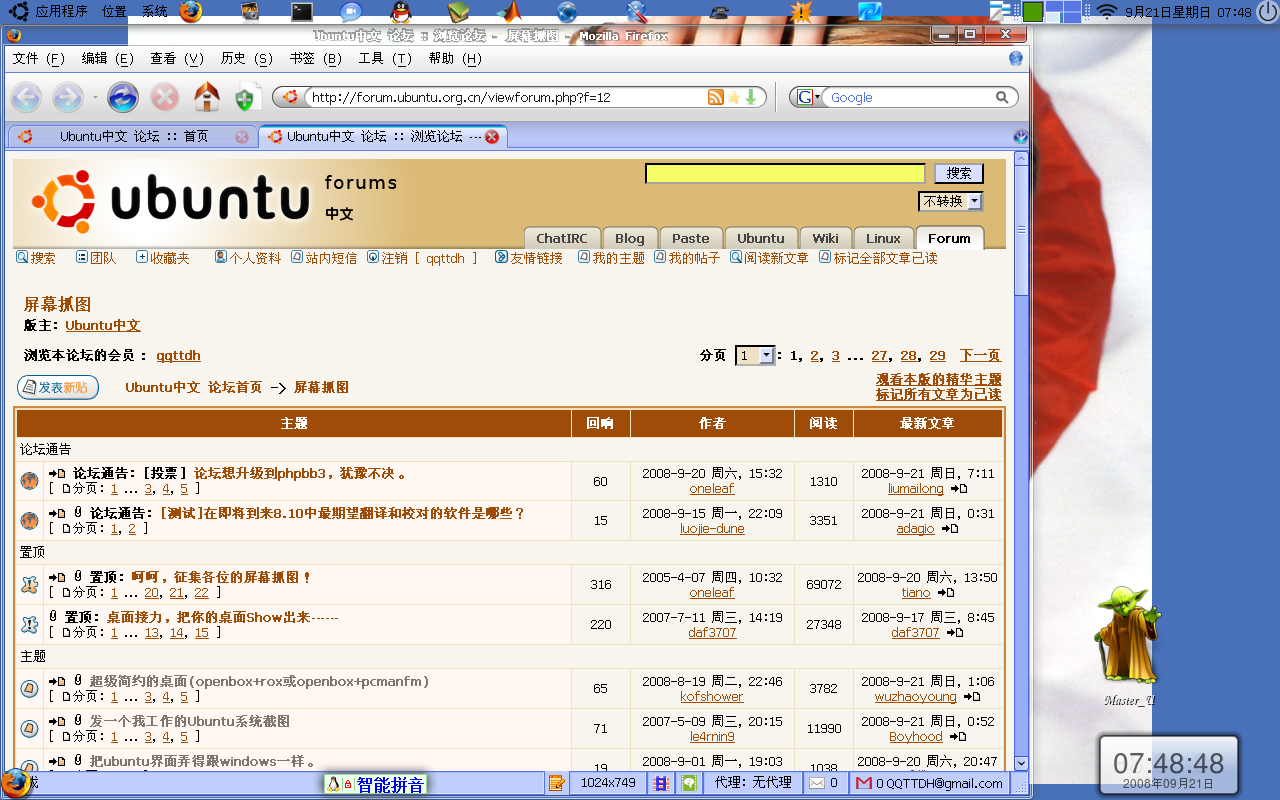The height and width of the screenshot is (800, 1280).
Task: Open thread 桌面接力,把你的桌面Show出来
Action: coord(222,617)
